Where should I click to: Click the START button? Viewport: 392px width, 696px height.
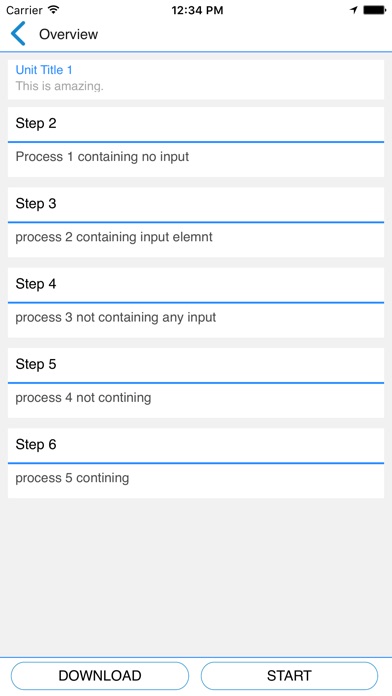click(289, 676)
